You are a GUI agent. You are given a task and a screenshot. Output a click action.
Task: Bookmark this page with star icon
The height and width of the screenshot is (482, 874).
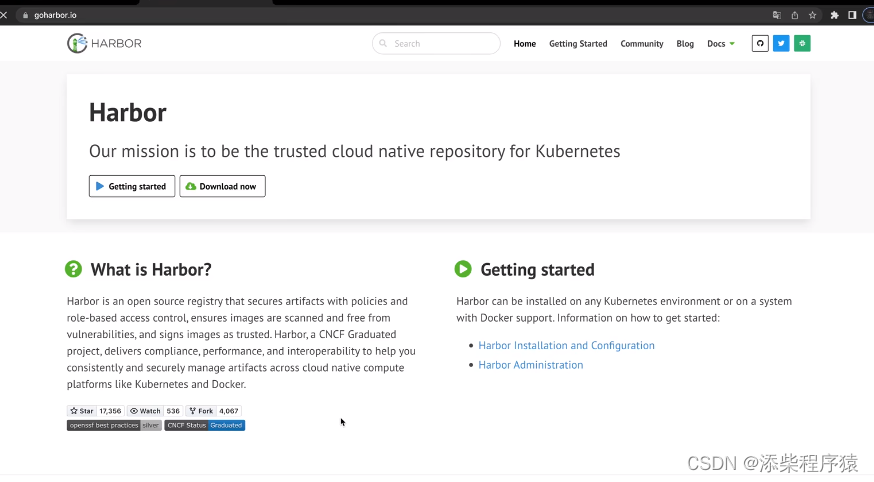813,15
